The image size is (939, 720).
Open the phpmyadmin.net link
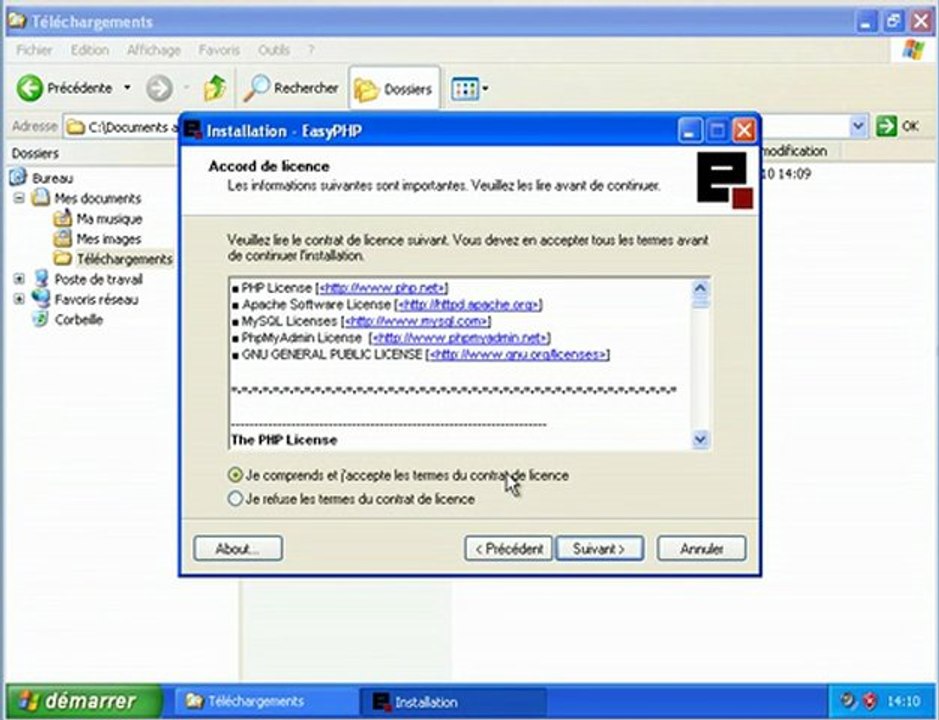click(x=459, y=338)
